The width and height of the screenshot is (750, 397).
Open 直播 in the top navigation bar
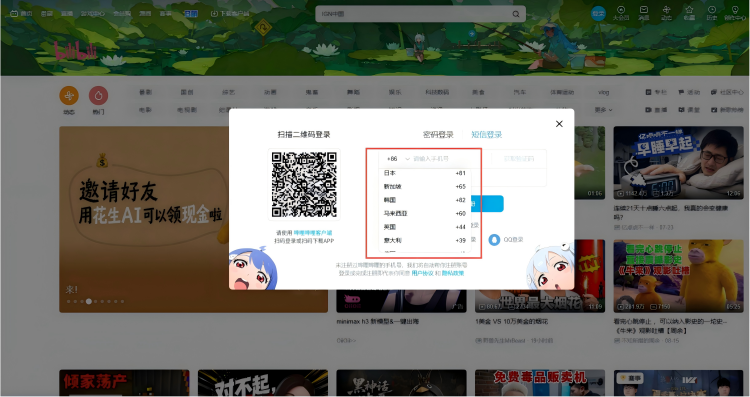click(67, 14)
